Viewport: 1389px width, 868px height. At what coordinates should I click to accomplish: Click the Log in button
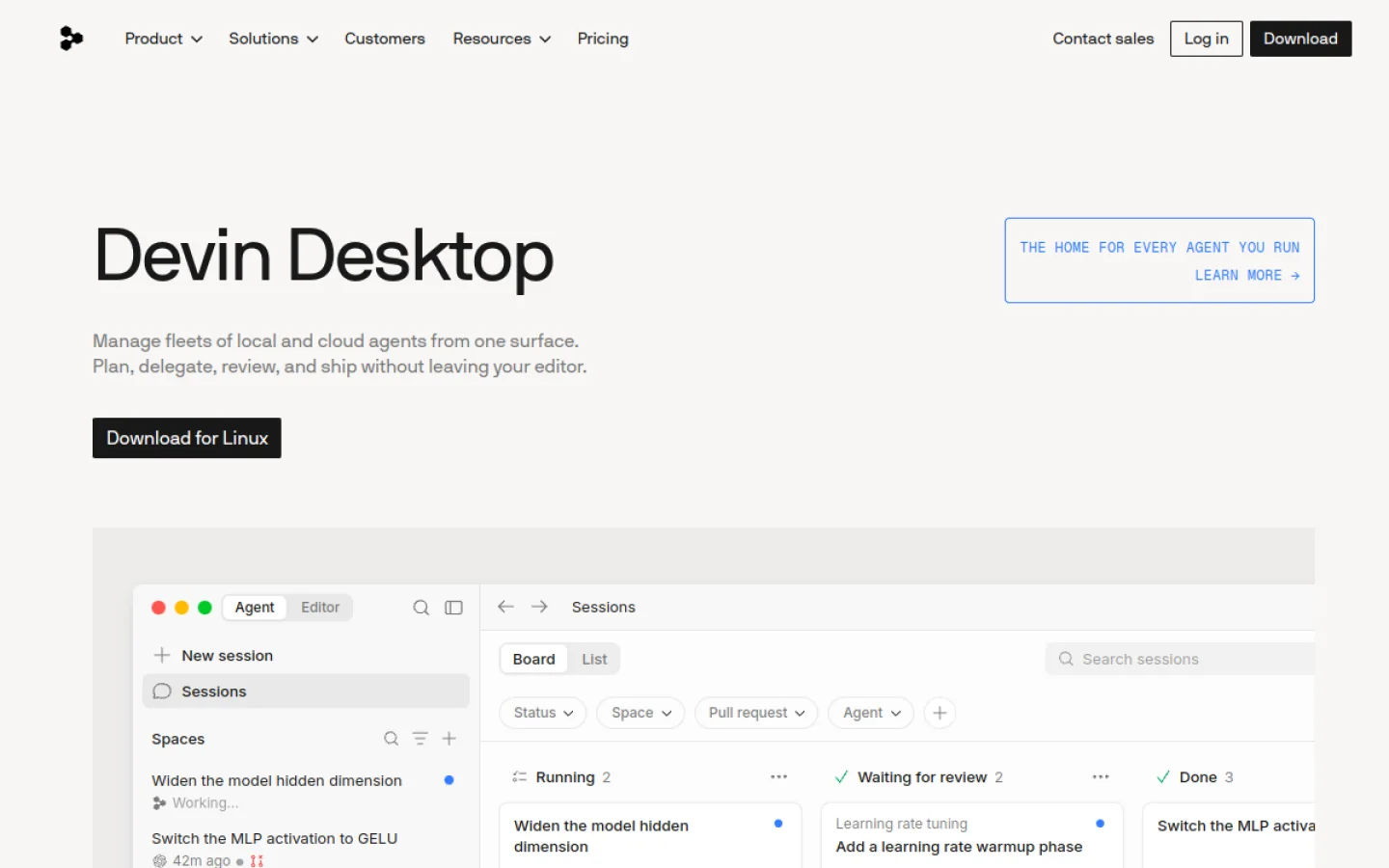click(x=1207, y=39)
